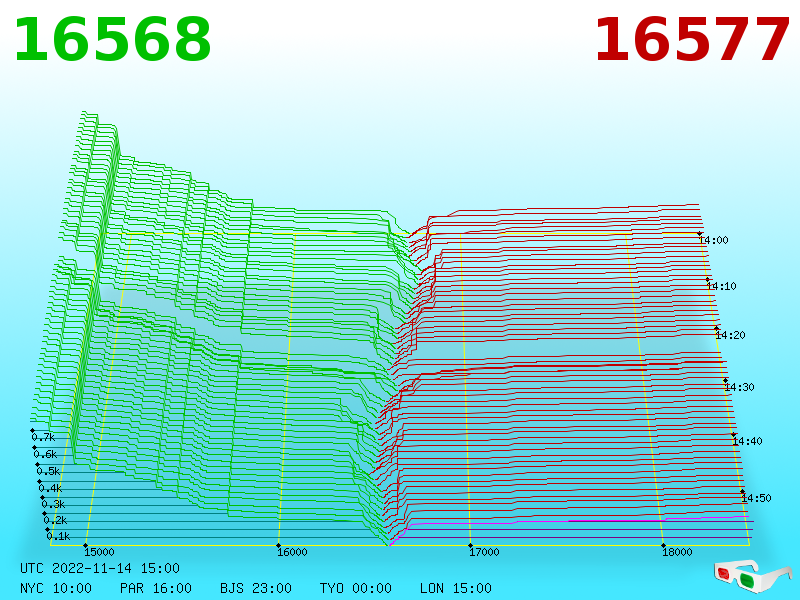The image size is (800, 600).
Task: Click the 0.5k depth axis label
Action: coord(48,471)
